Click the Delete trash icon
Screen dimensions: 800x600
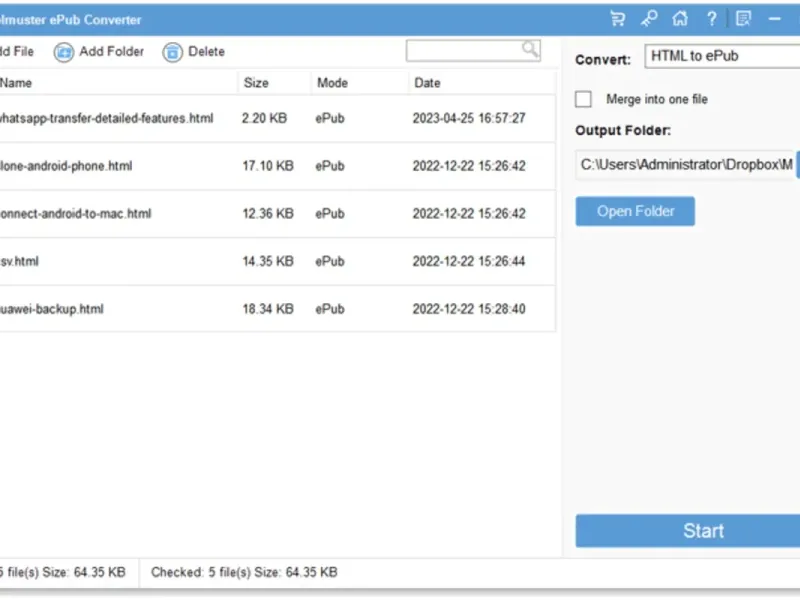click(x=172, y=52)
